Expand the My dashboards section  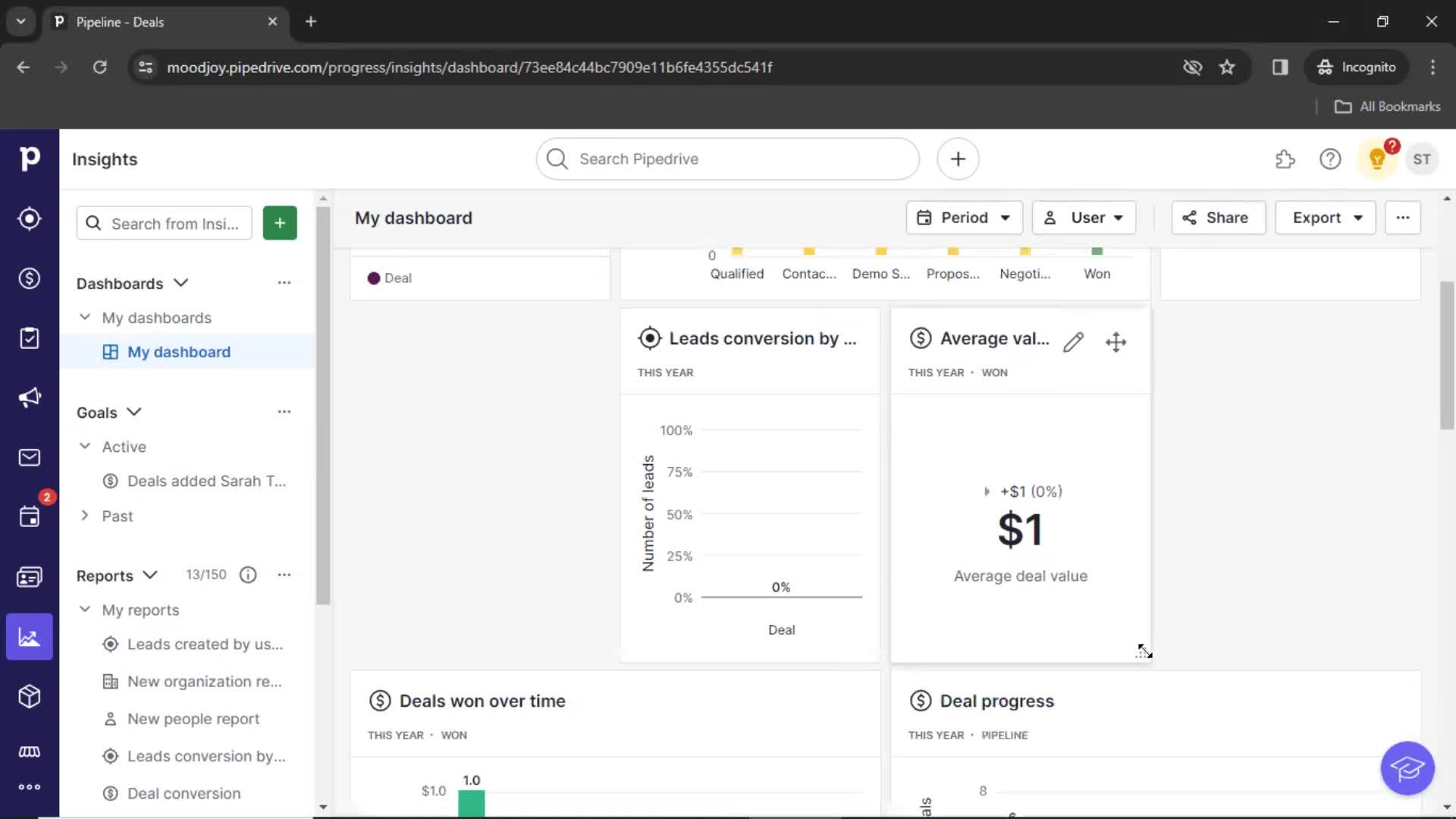85,317
